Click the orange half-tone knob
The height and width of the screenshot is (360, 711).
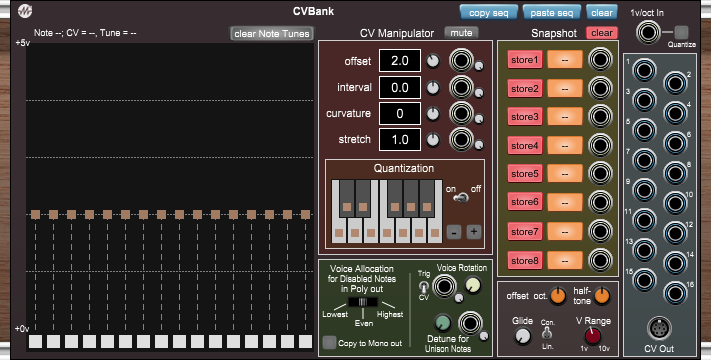[x=602, y=296]
